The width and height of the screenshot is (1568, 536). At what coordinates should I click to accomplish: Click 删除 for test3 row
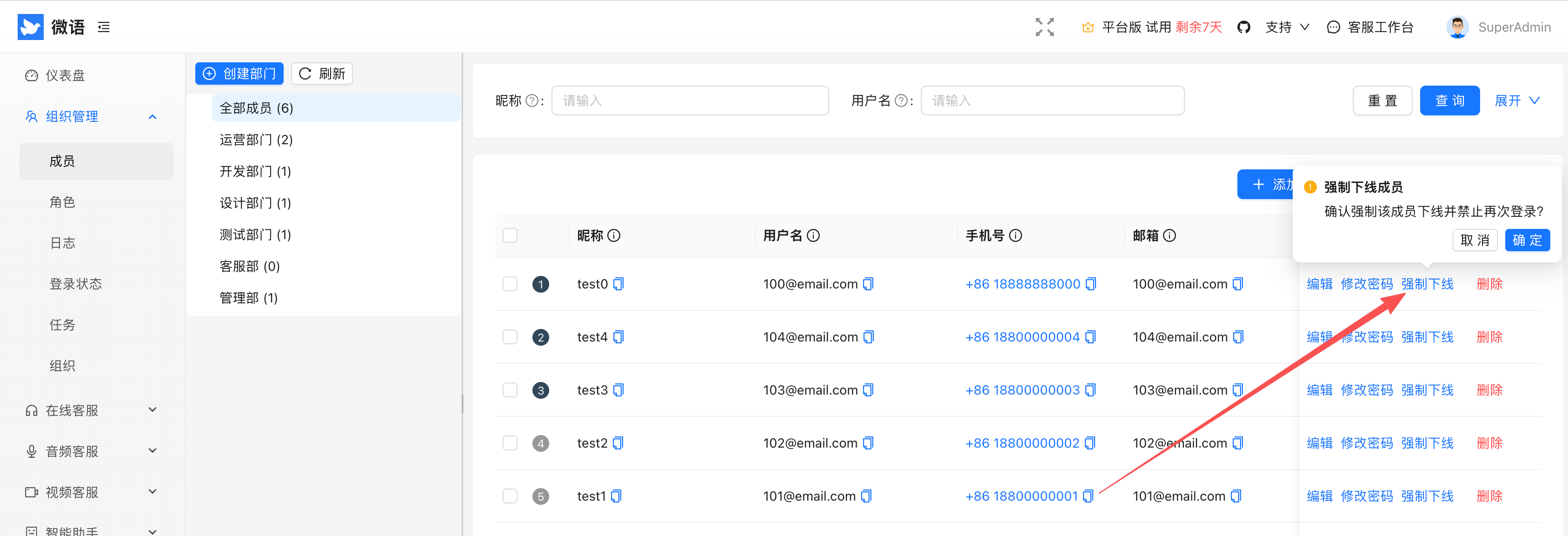1489,390
